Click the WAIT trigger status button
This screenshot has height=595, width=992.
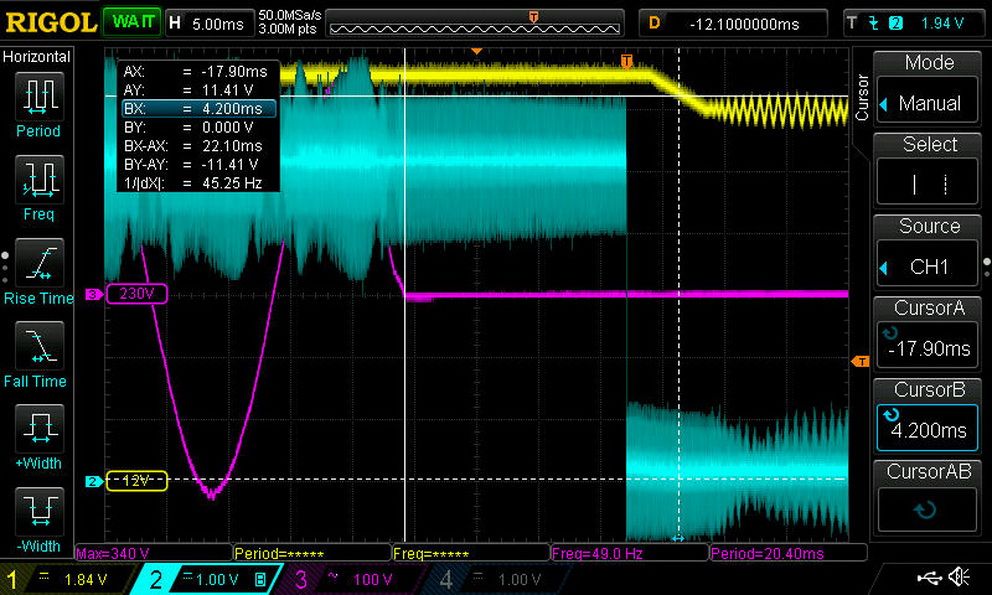point(132,23)
